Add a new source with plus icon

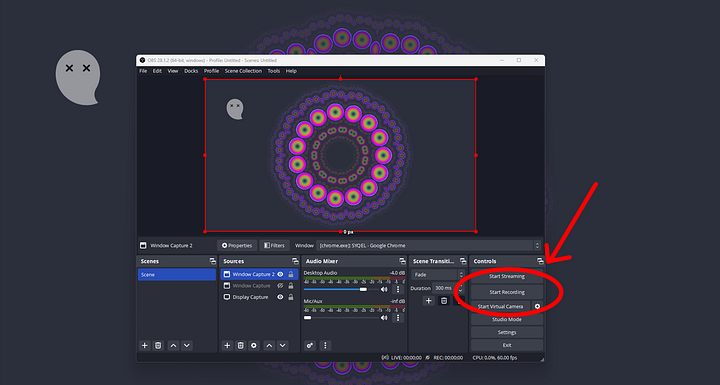coord(227,345)
